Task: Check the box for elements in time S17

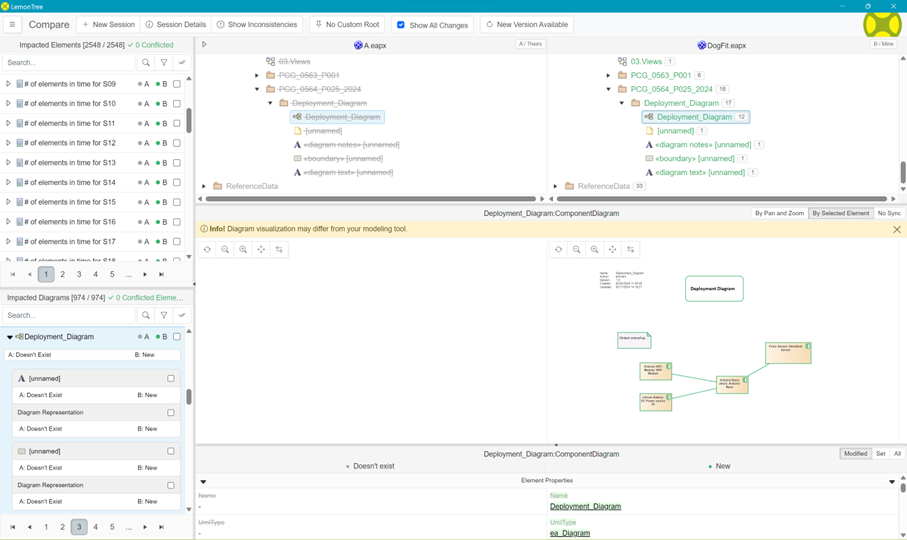Action: tap(177, 241)
